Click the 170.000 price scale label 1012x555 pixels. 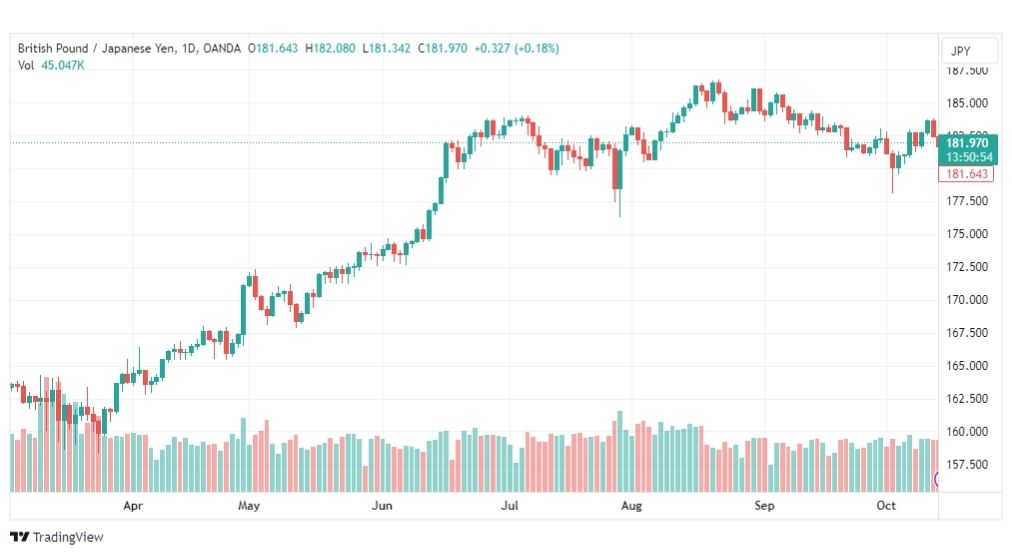[967, 299]
